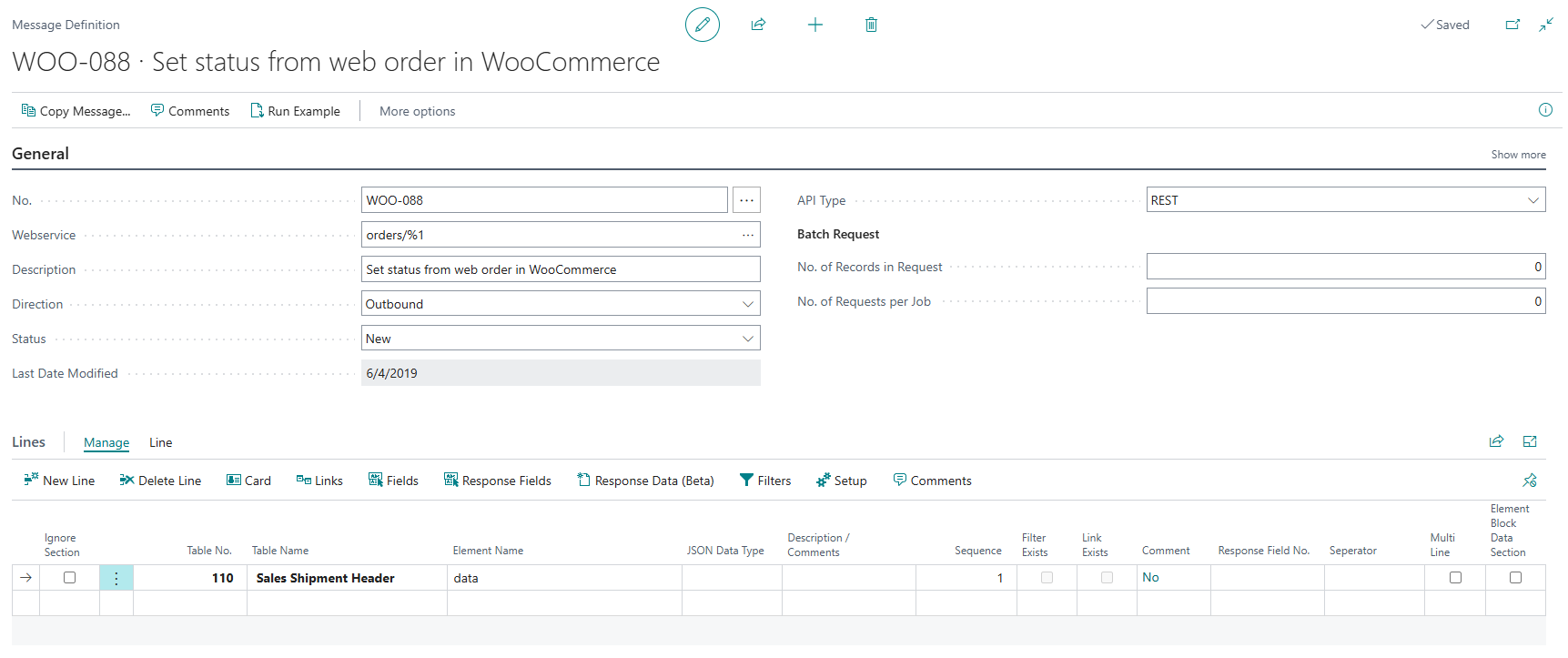This screenshot has width=1568, height=658.
Task: Expand Lines part to full view icon
Action: [1530, 441]
